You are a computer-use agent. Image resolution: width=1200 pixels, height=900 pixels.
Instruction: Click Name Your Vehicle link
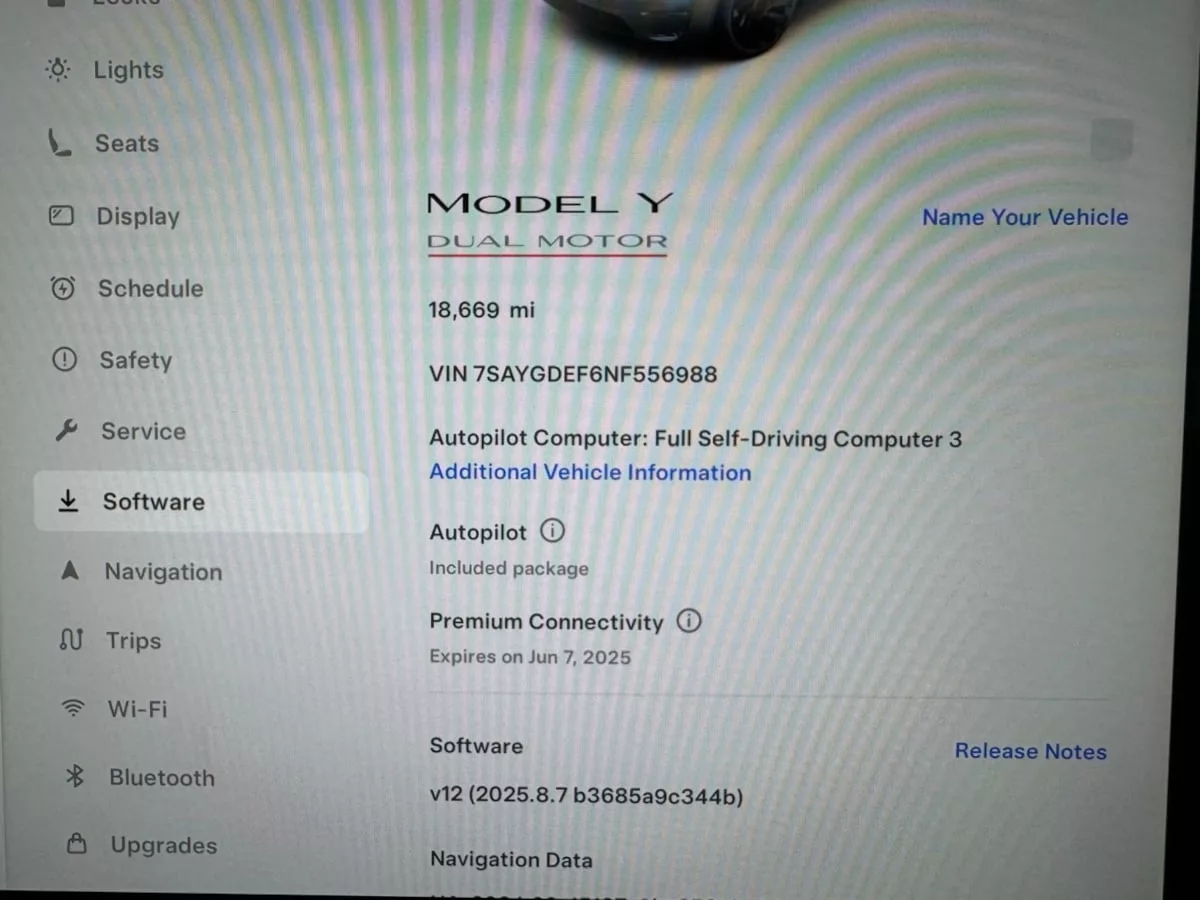1025,217
